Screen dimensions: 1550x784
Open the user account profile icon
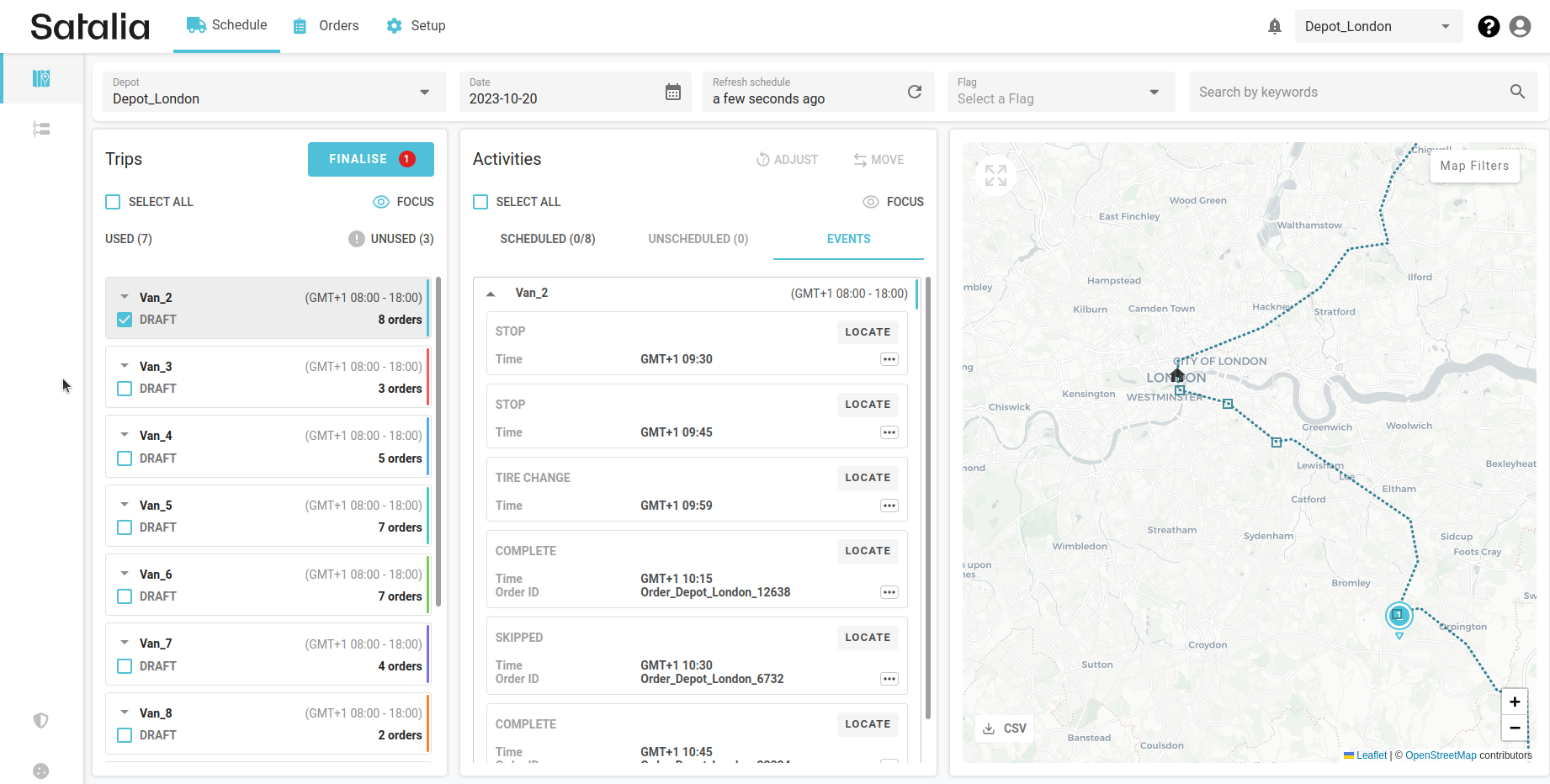tap(1520, 27)
